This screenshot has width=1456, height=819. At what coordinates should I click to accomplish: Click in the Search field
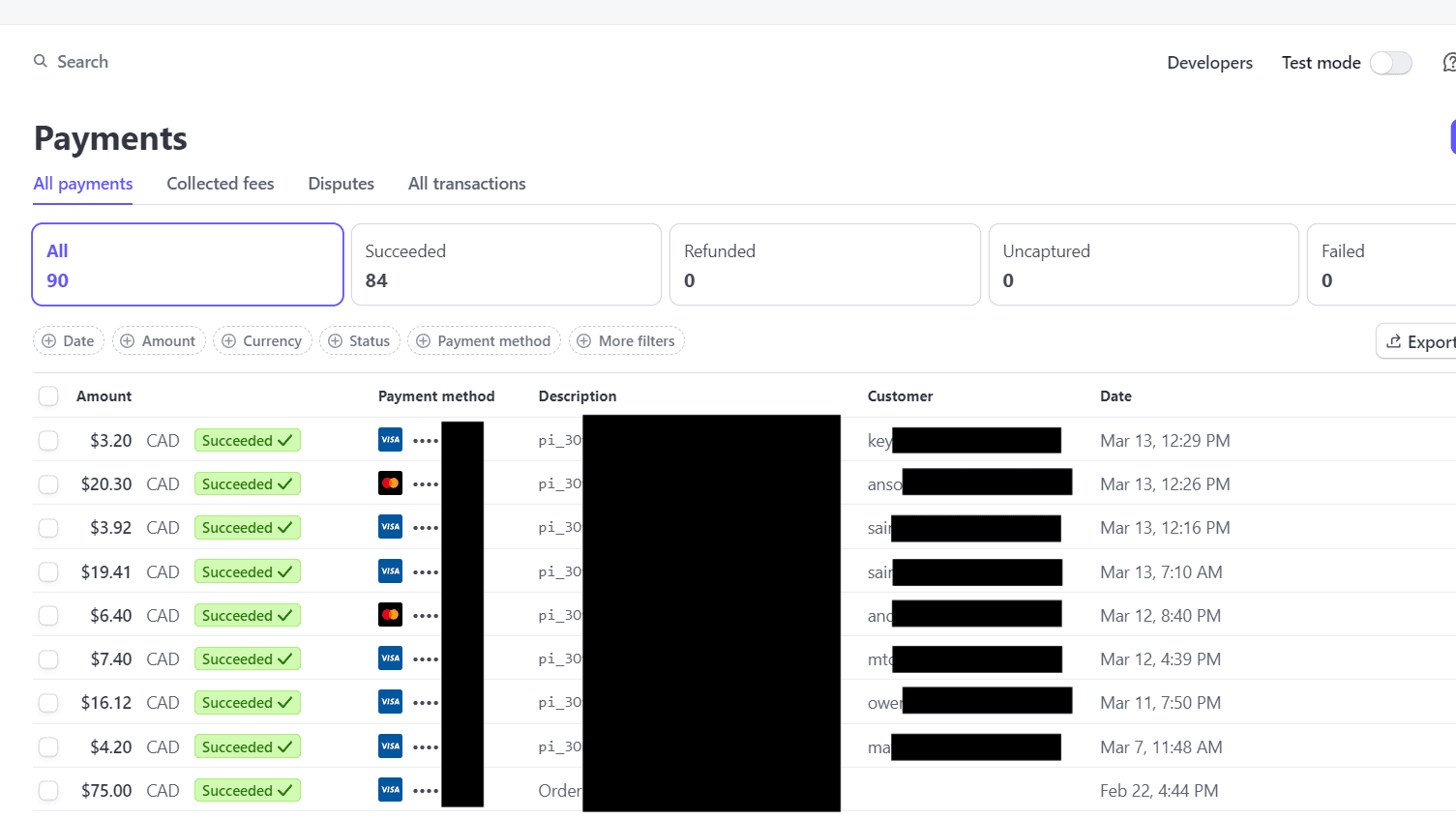83,61
